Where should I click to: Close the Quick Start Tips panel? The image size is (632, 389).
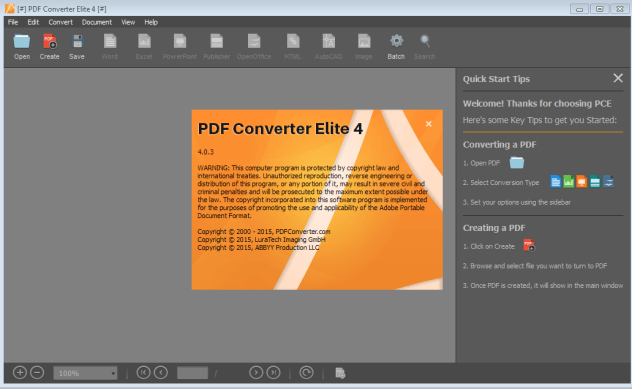618,78
